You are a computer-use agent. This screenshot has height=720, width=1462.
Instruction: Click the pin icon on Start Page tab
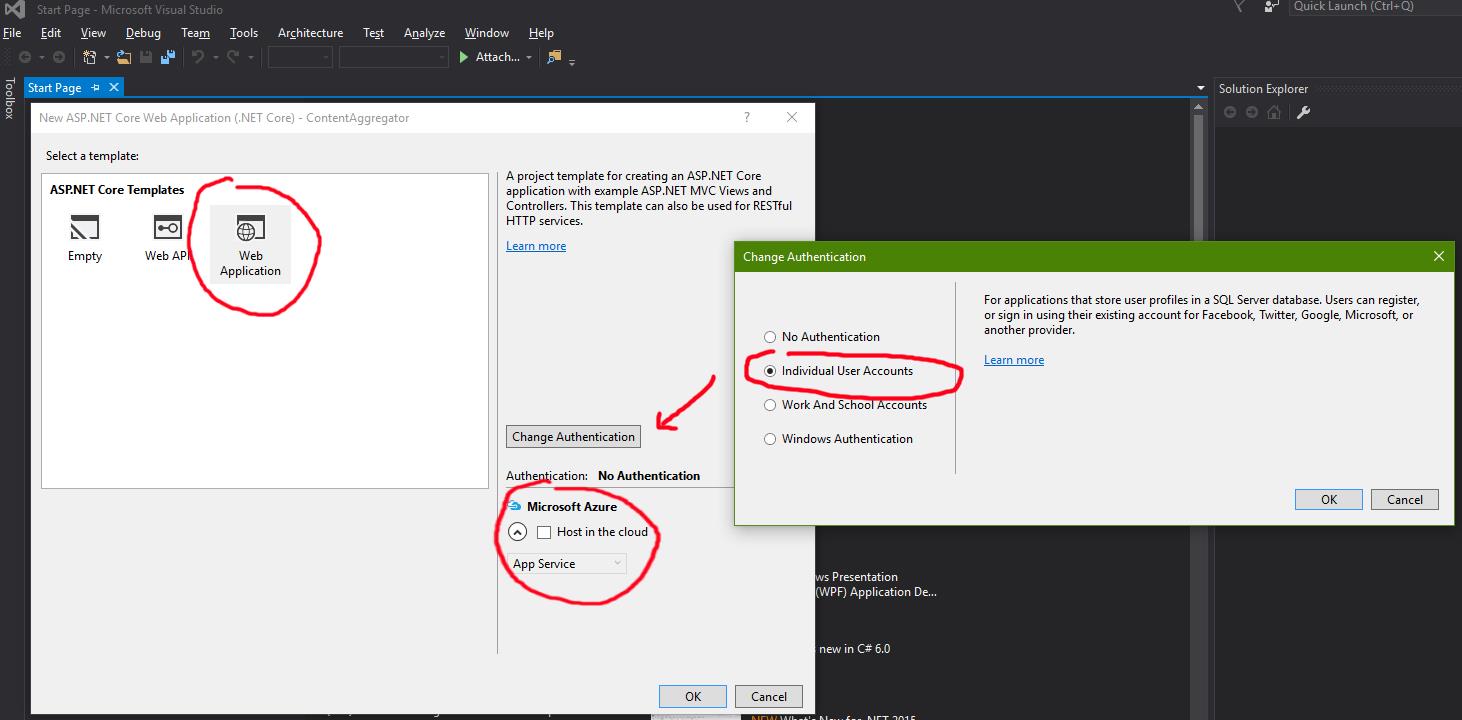(96, 88)
